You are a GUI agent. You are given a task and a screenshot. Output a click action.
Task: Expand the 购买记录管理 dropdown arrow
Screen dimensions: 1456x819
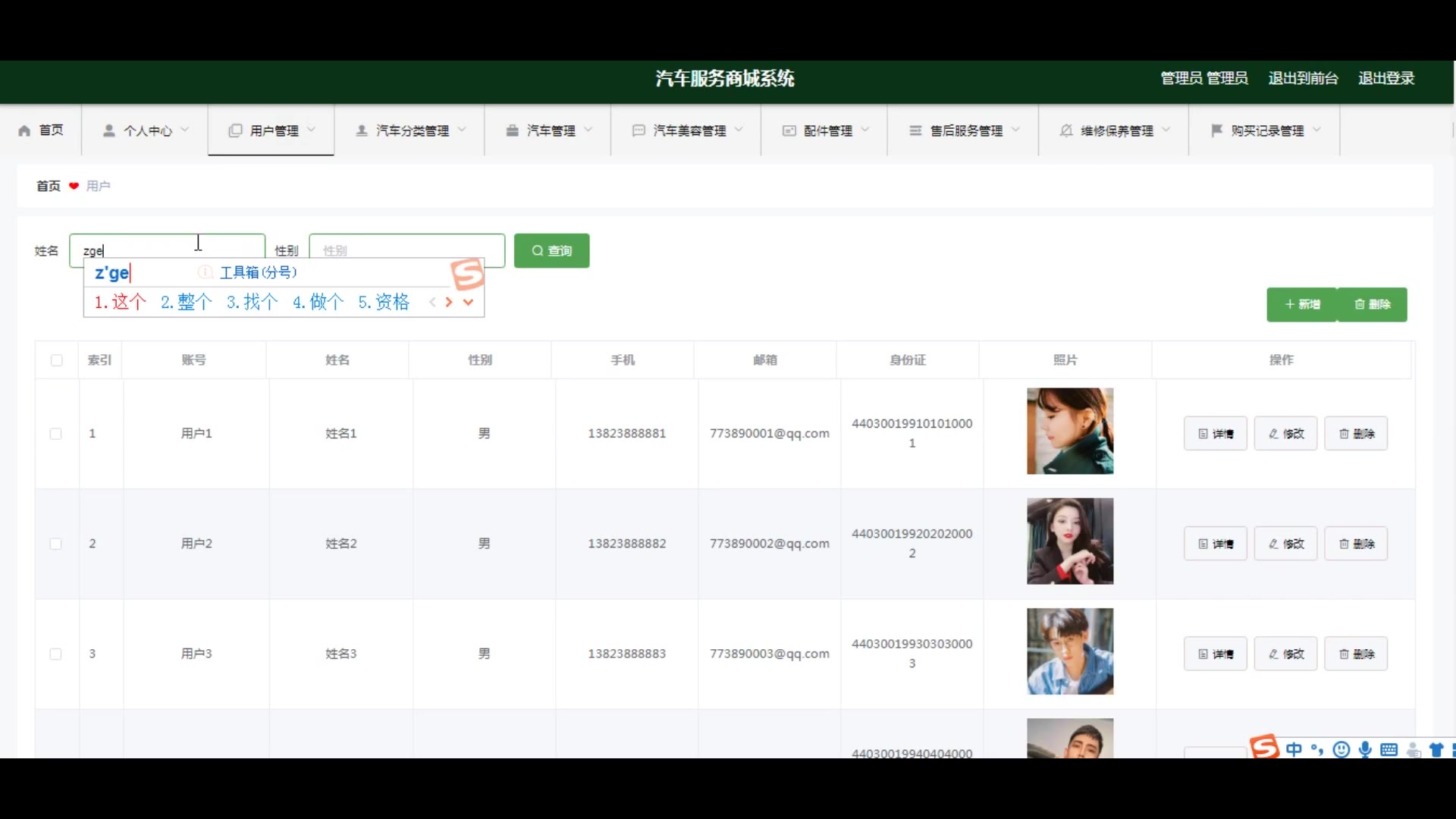point(1317,130)
